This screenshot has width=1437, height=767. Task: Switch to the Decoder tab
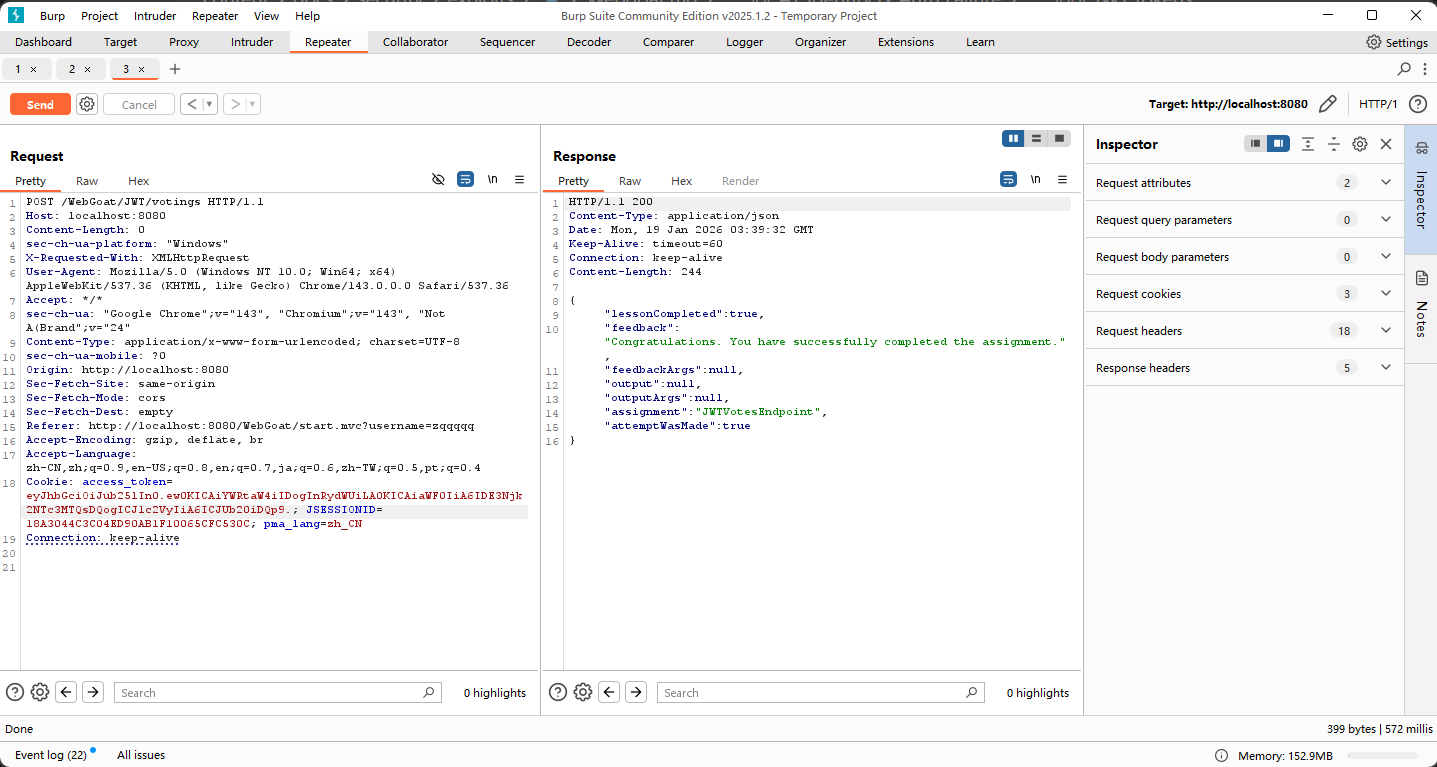pos(589,42)
